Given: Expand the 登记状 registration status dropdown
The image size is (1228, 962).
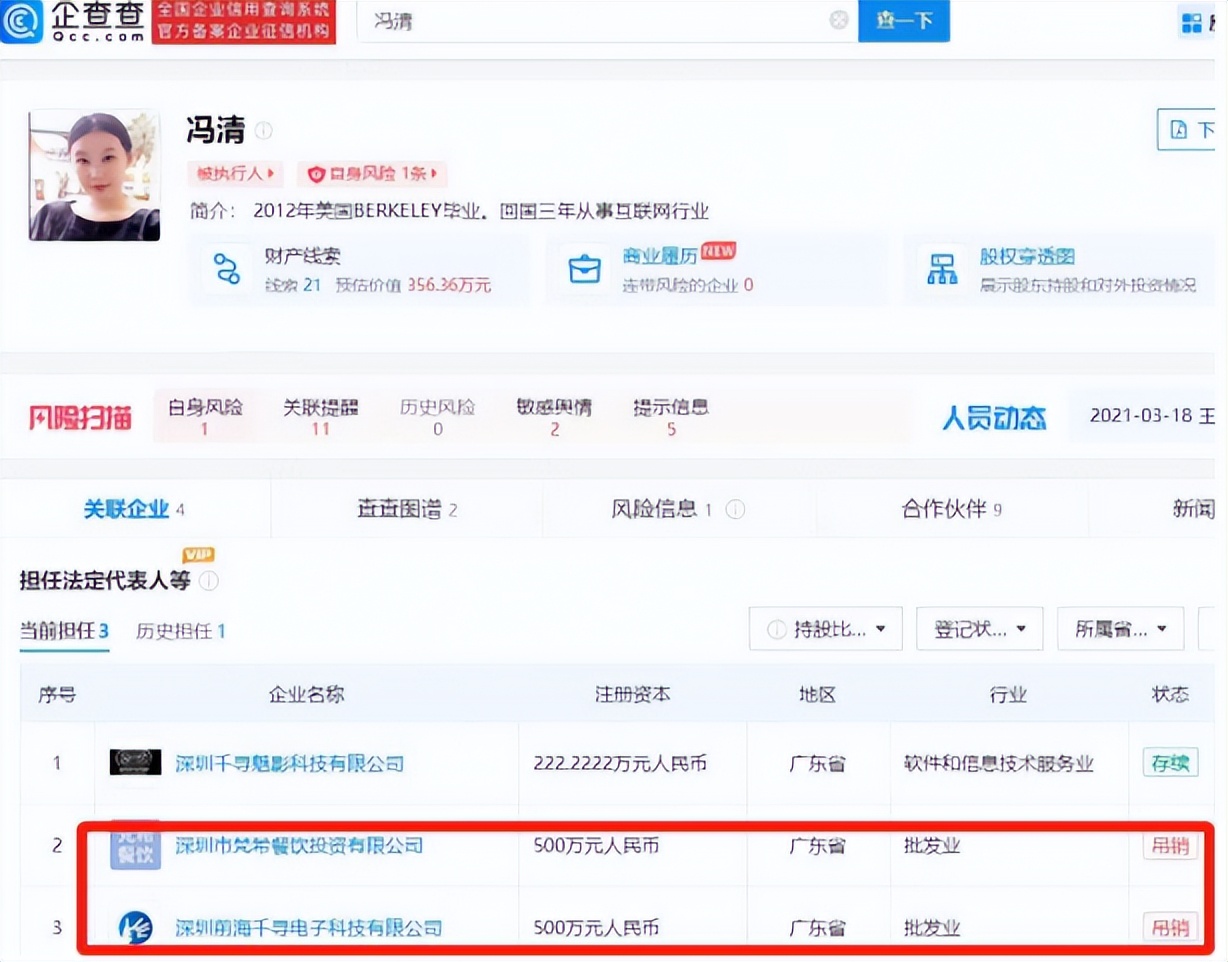Looking at the screenshot, I should click(x=979, y=628).
